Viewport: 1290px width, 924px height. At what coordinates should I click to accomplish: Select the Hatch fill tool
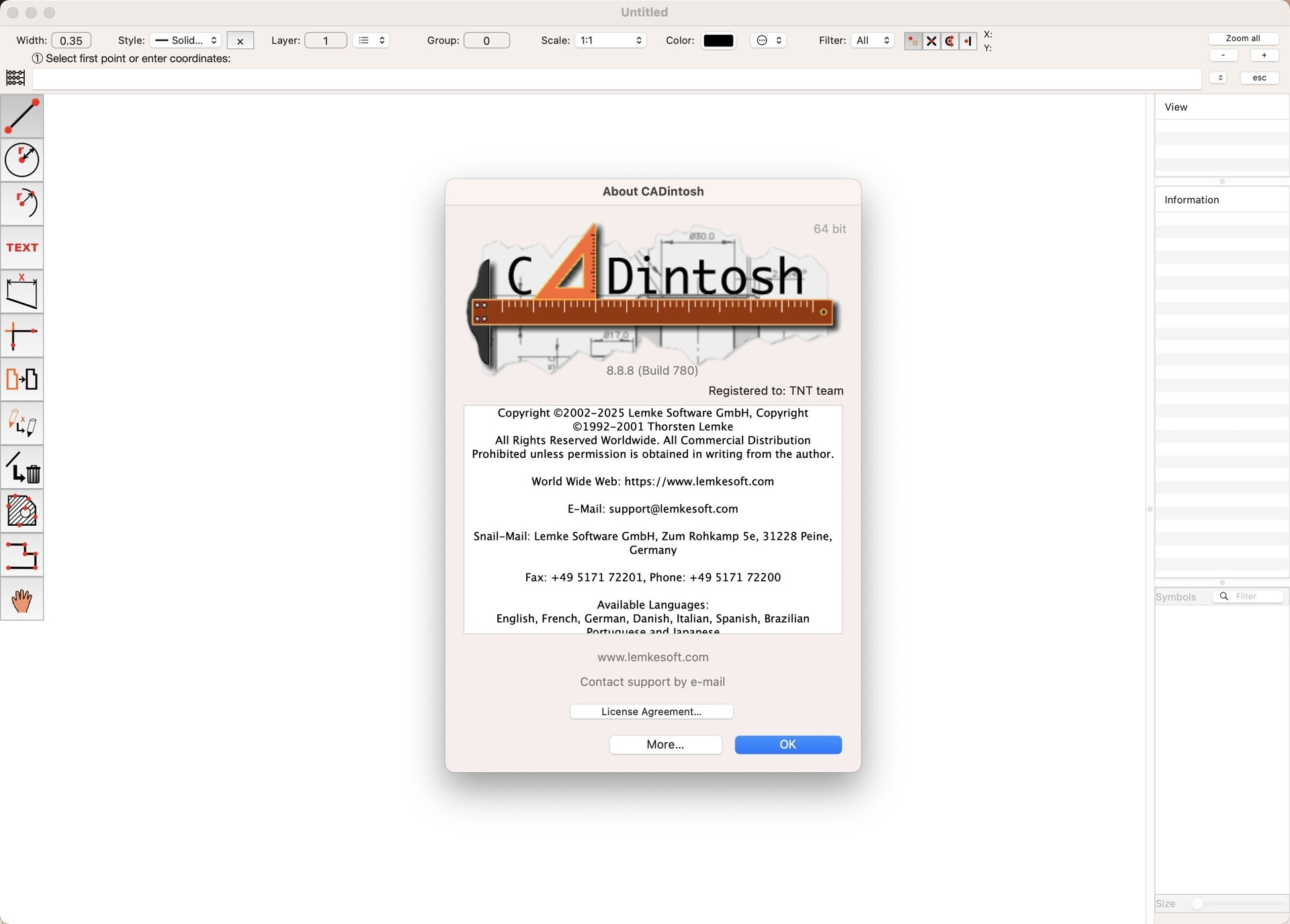coord(21,511)
